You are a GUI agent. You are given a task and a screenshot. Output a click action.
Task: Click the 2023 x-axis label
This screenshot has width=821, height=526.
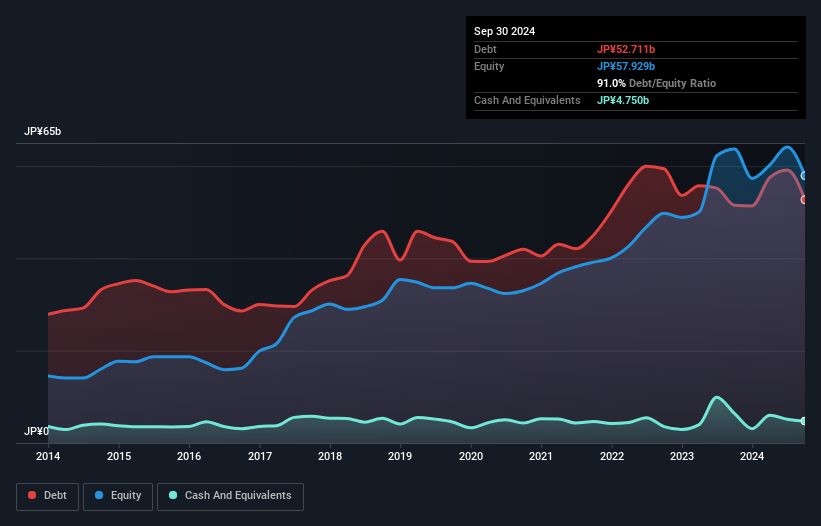682,456
